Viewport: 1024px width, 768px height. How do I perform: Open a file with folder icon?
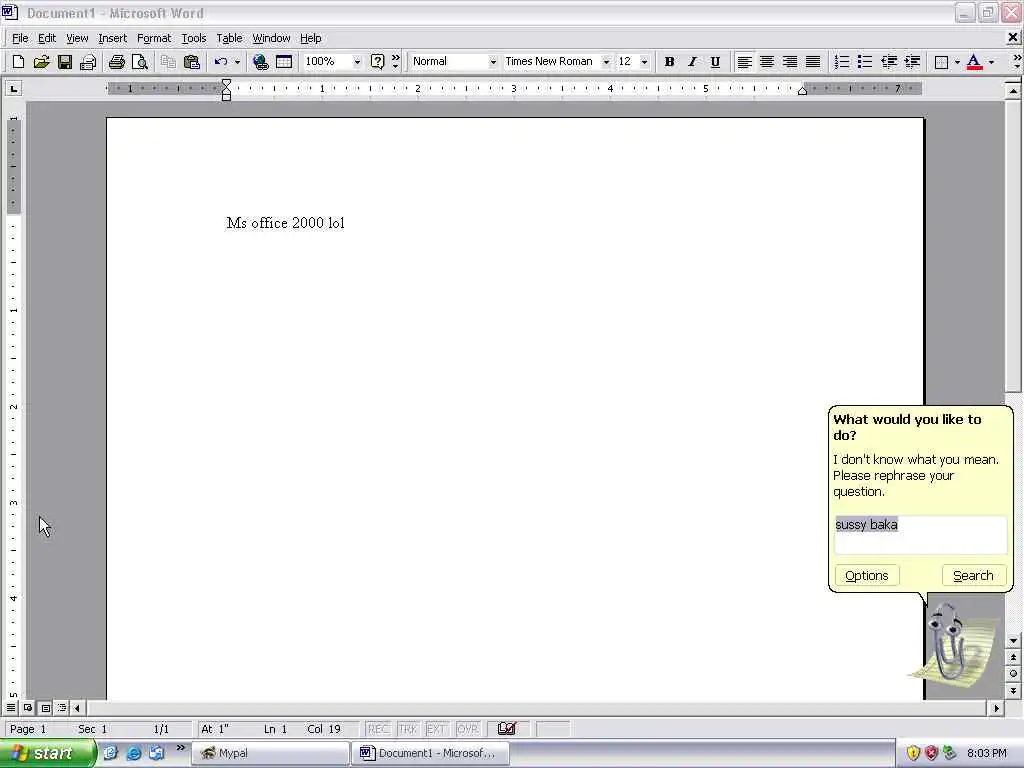pyautogui.click(x=41, y=62)
